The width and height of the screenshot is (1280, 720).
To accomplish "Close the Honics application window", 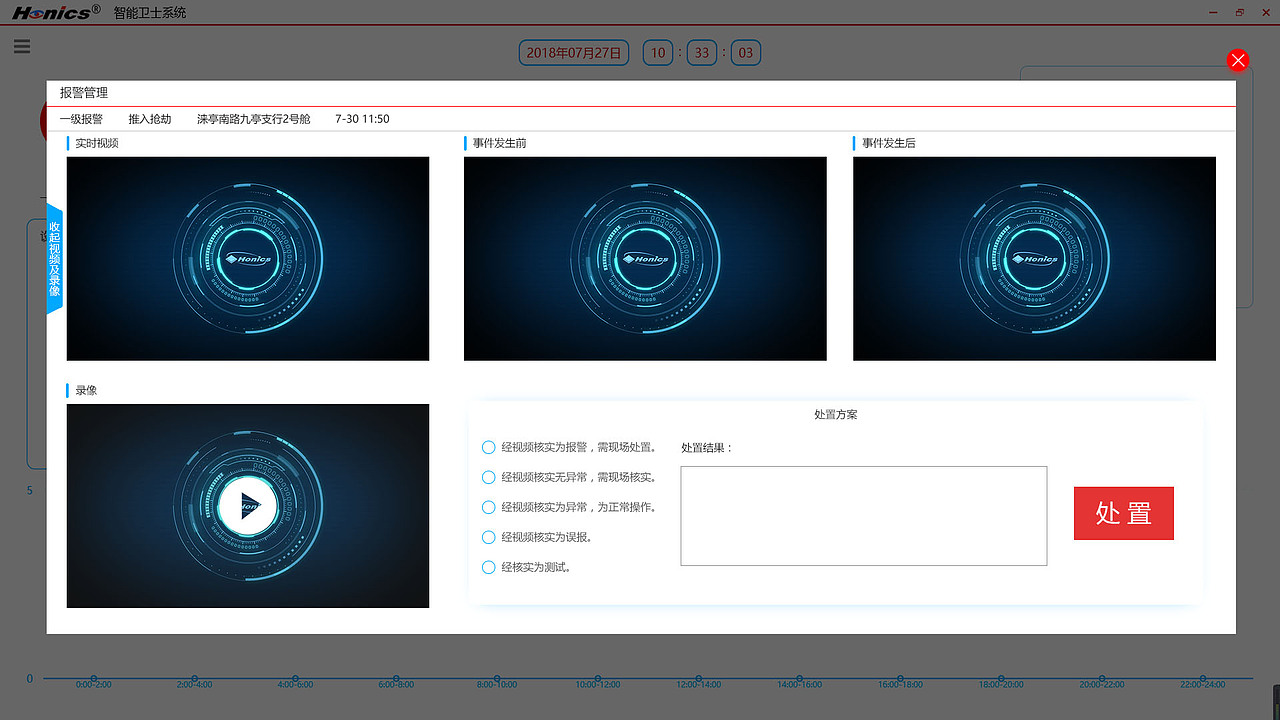I will (x=1266, y=12).
